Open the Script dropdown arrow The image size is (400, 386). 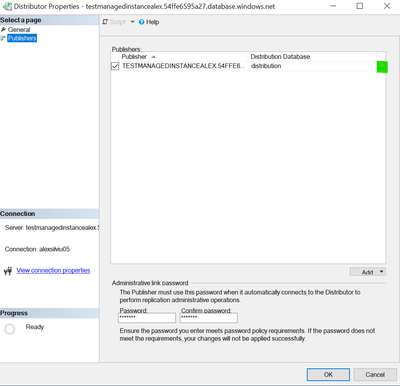pyautogui.click(x=132, y=22)
